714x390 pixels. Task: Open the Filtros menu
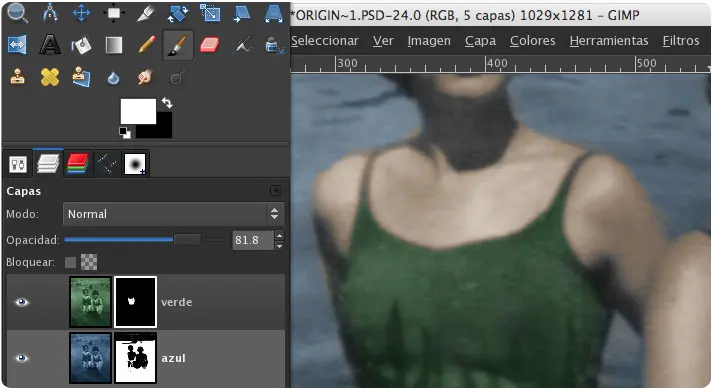(681, 41)
